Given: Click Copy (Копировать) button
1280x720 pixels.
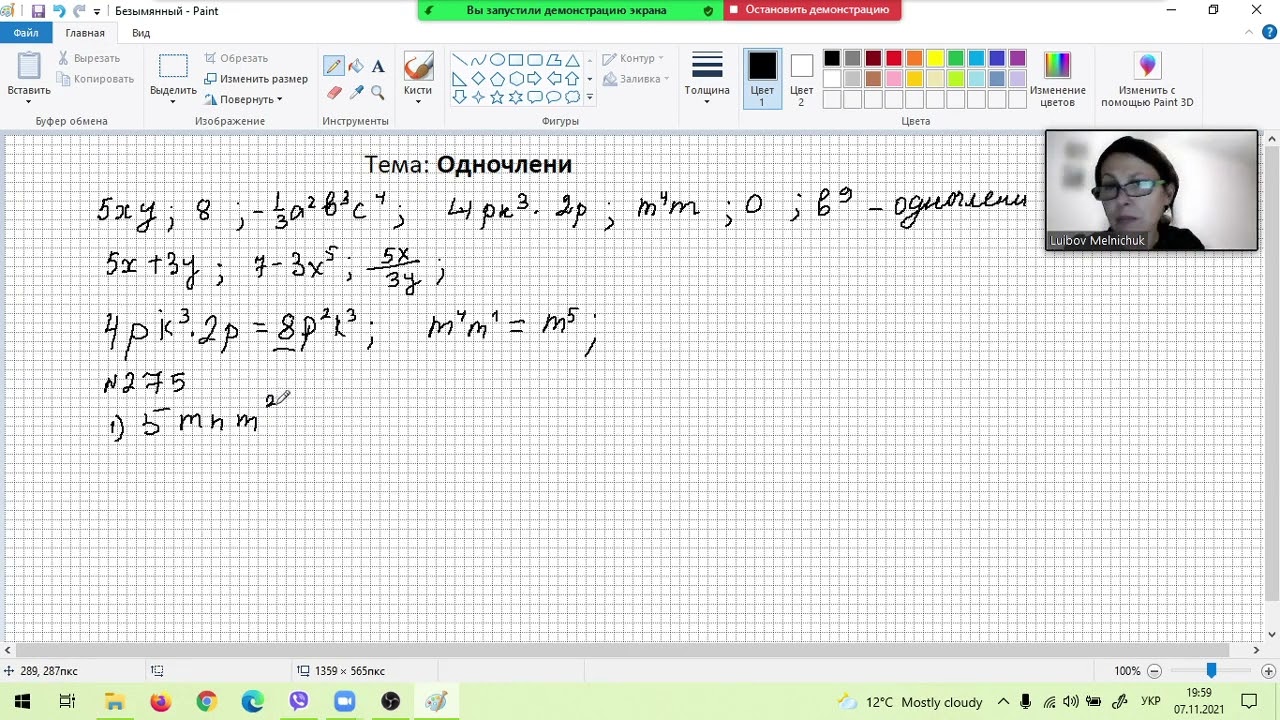Looking at the screenshot, I should click(x=95, y=79).
